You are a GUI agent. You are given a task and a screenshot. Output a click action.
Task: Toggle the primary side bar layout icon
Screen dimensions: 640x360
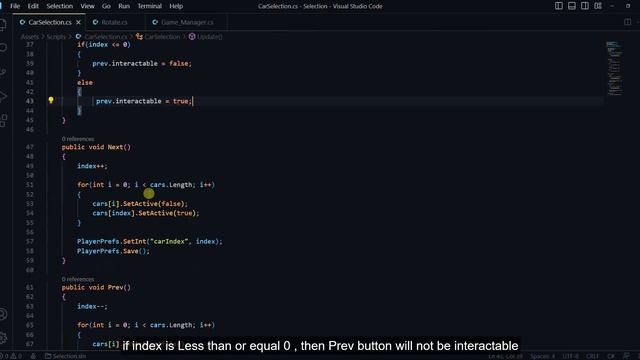[x=559, y=6]
